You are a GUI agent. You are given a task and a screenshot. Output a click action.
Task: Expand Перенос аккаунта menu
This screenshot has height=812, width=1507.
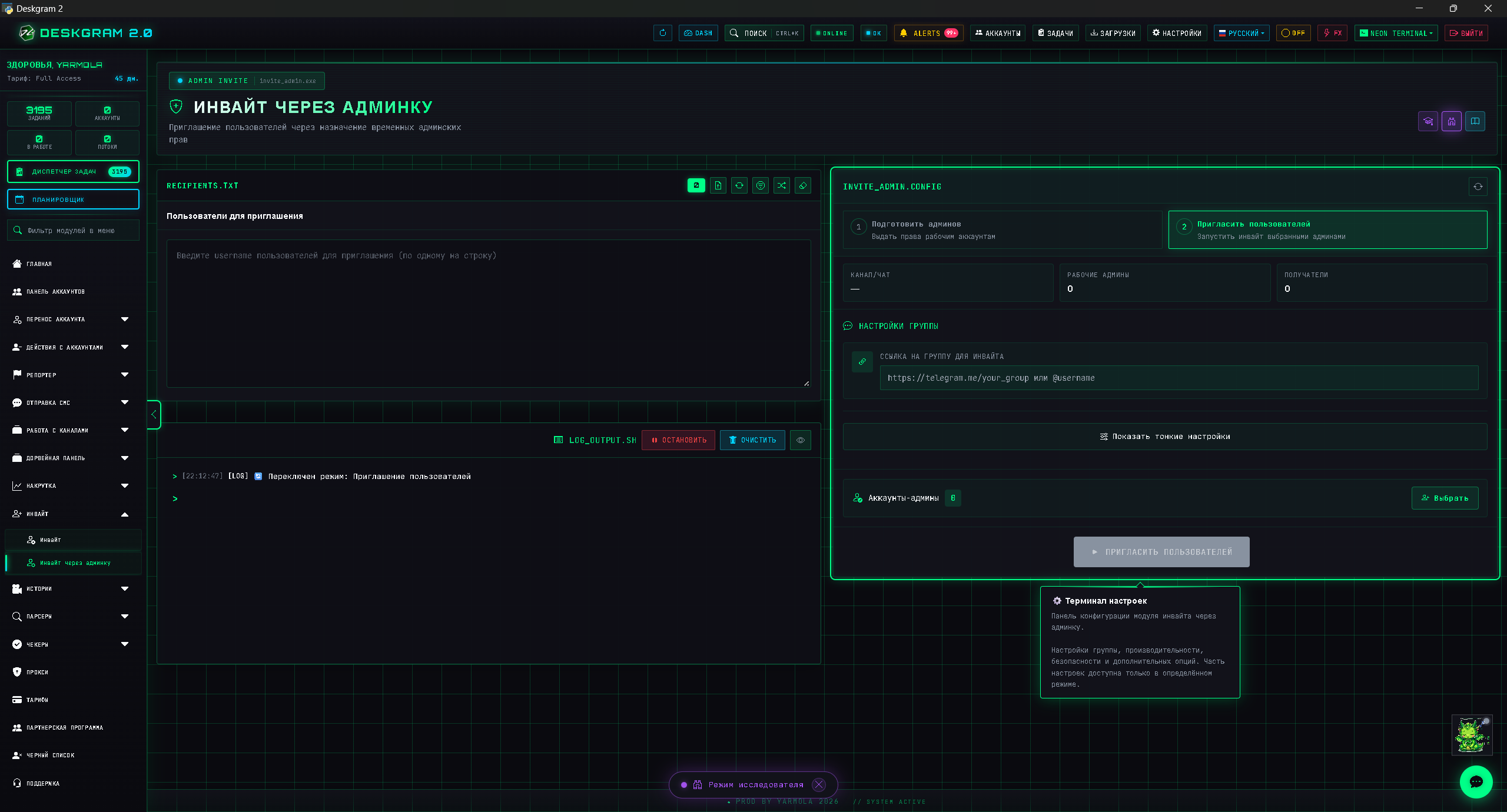tap(74, 319)
